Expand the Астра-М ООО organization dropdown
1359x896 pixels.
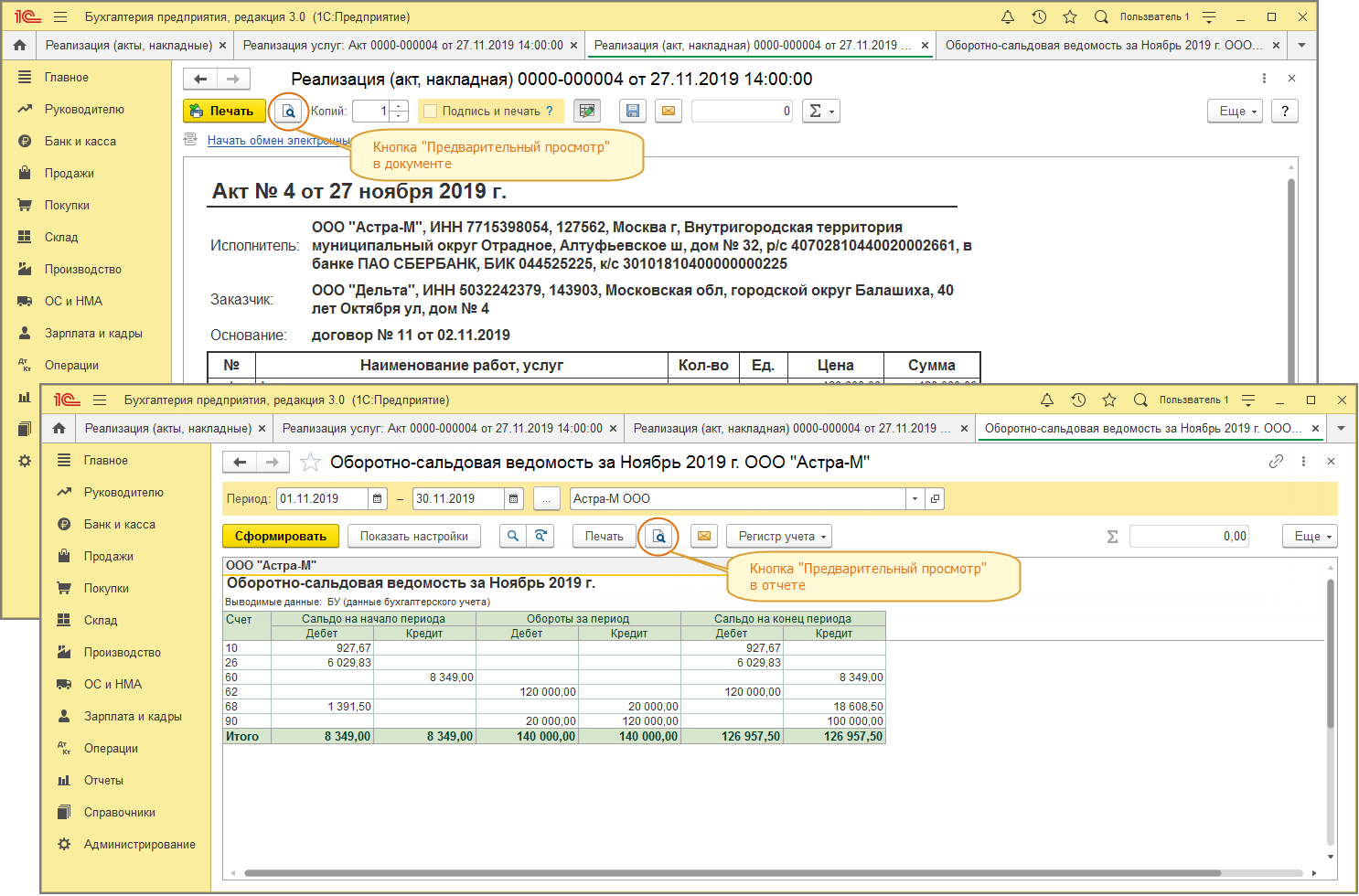coord(915,499)
